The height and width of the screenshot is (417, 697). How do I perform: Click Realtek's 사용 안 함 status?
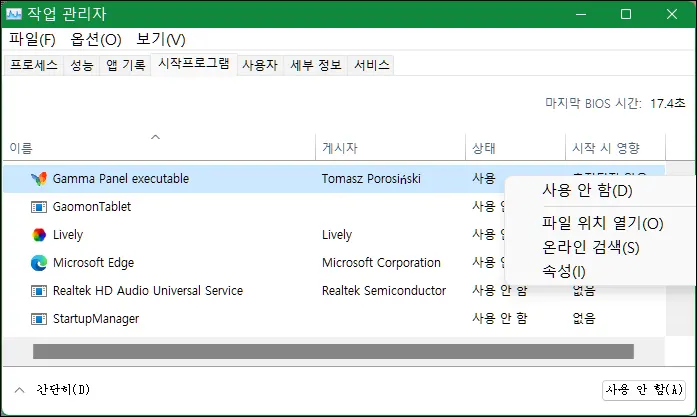click(500, 290)
